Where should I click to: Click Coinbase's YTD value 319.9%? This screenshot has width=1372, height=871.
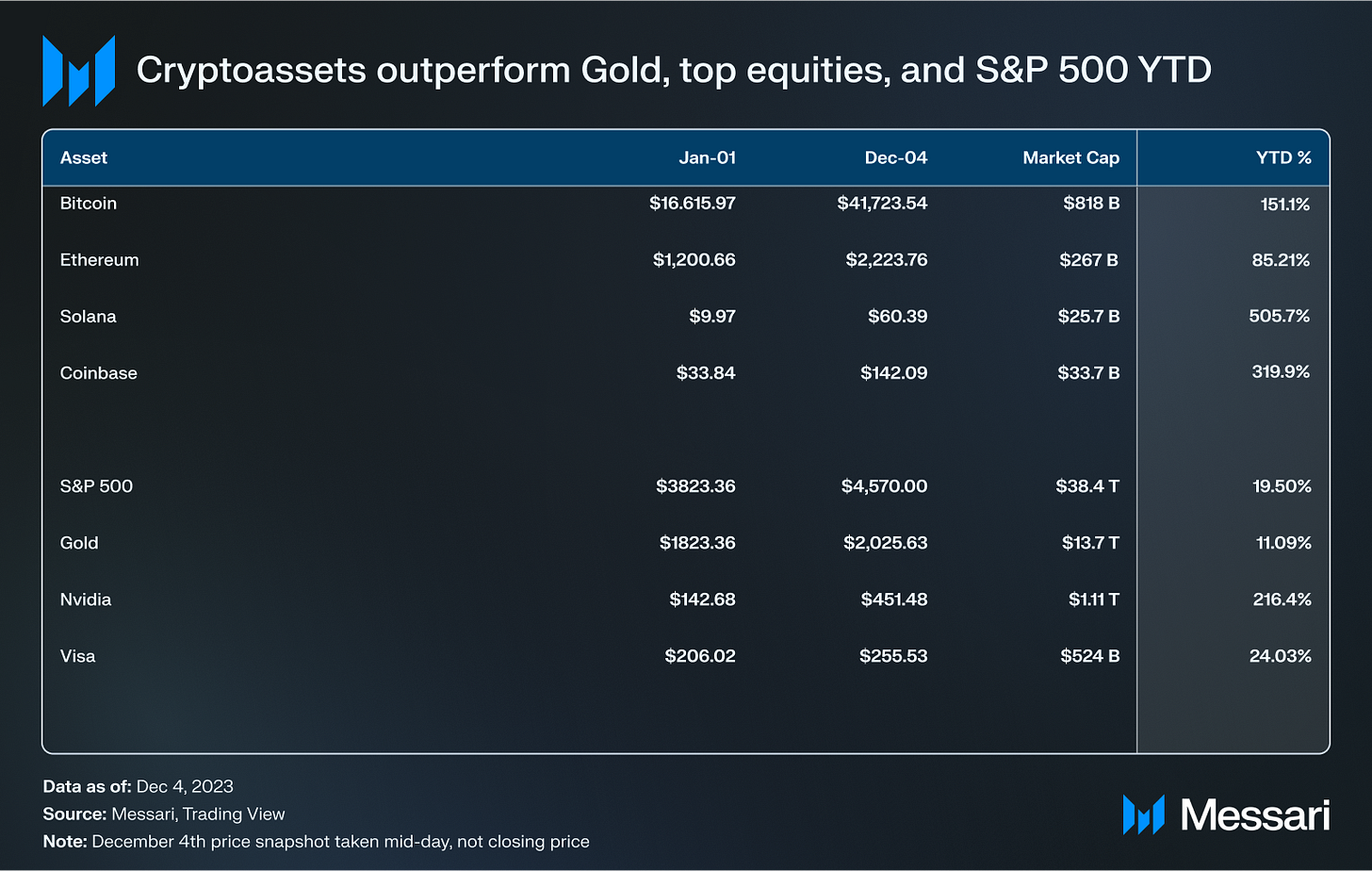click(x=1281, y=372)
